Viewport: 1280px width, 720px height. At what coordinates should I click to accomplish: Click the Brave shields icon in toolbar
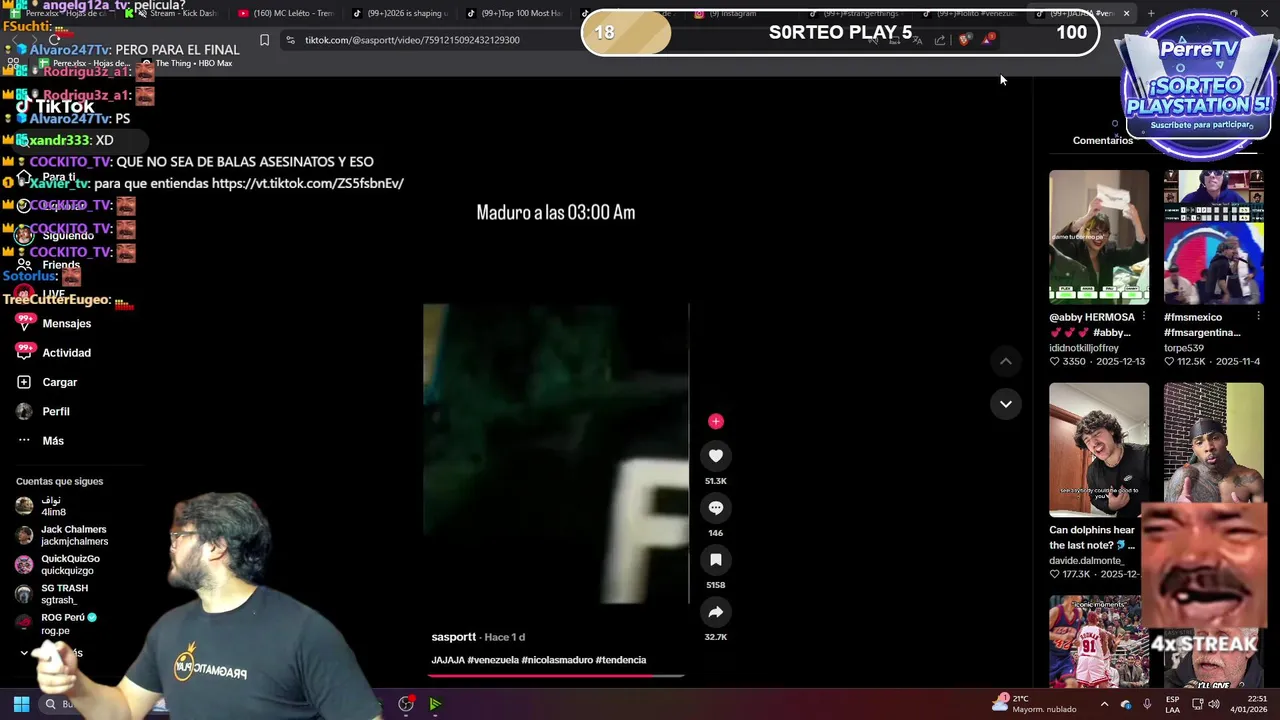pos(964,40)
